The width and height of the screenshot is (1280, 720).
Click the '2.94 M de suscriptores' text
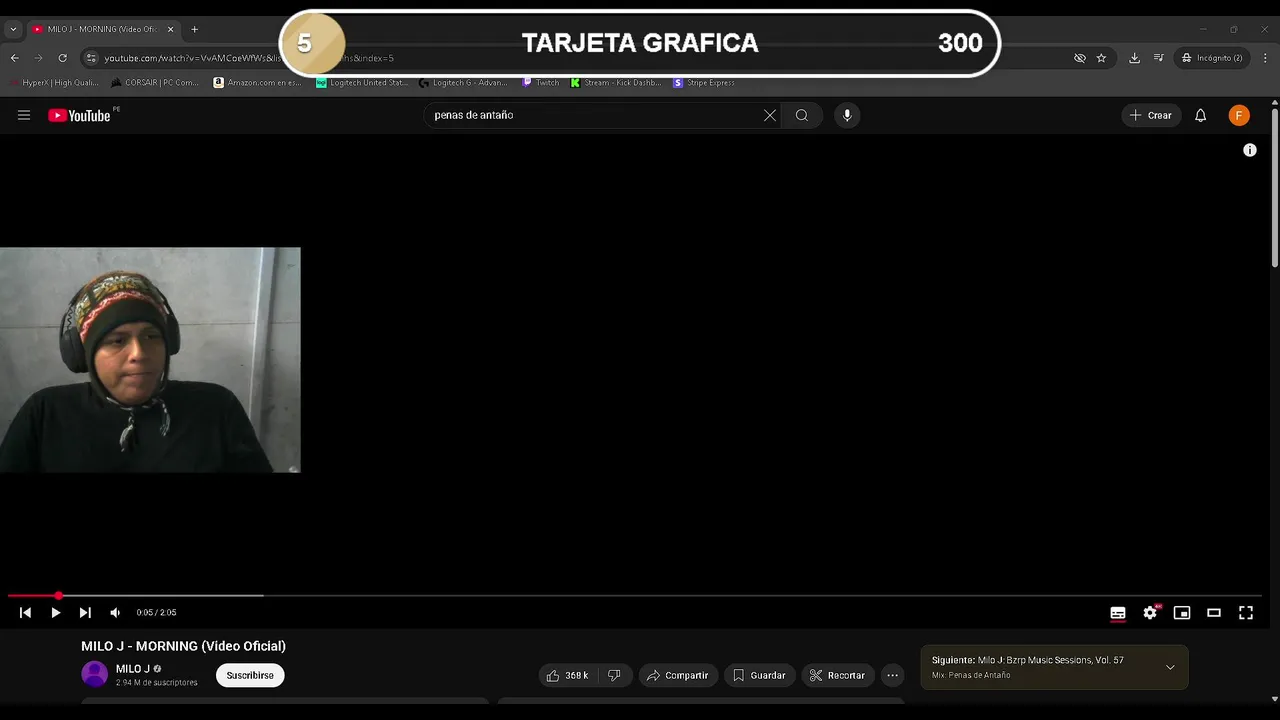coord(156,683)
